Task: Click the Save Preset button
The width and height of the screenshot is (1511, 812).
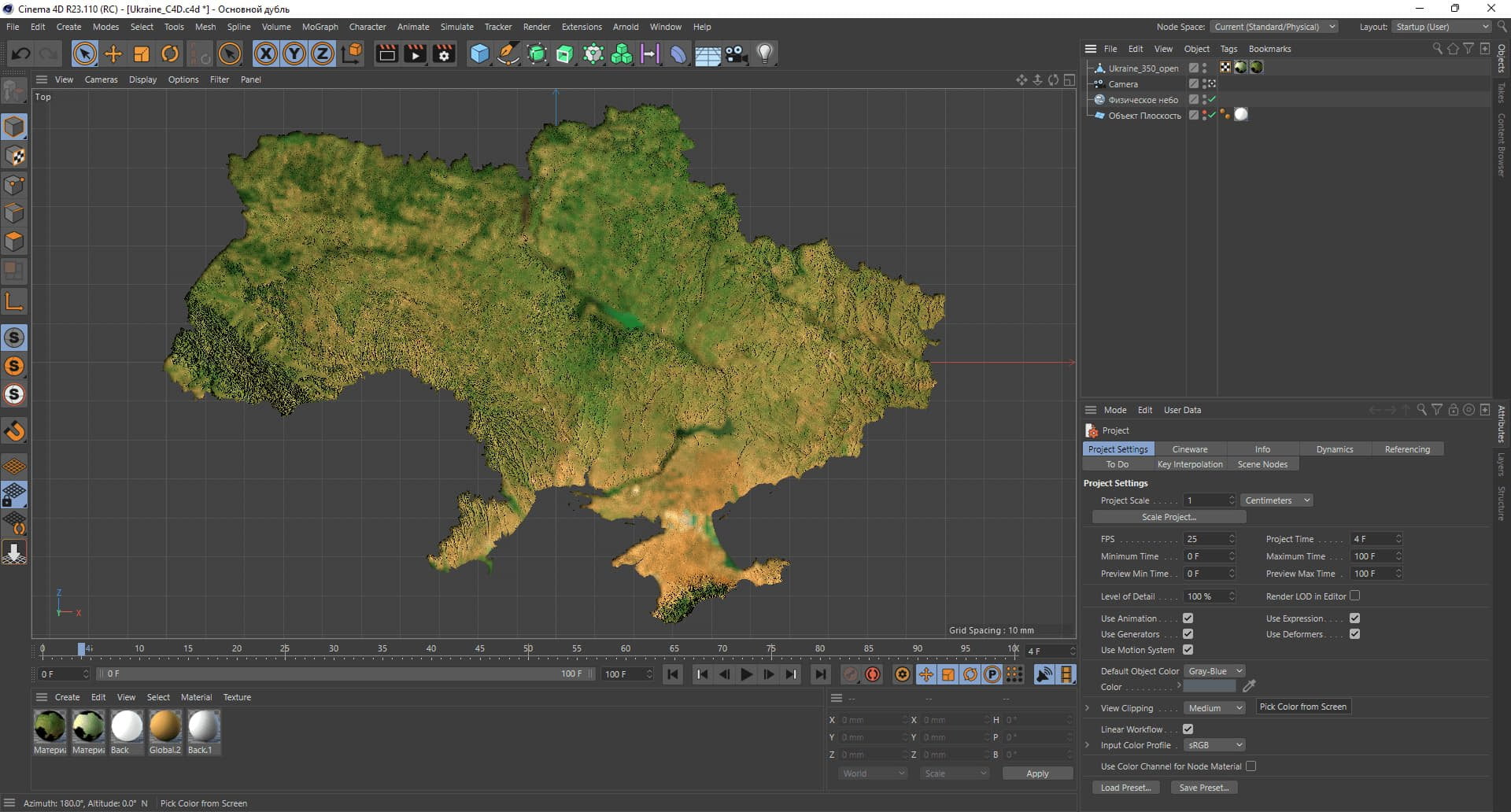Action: pyautogui.click(x=1203, y=788)
